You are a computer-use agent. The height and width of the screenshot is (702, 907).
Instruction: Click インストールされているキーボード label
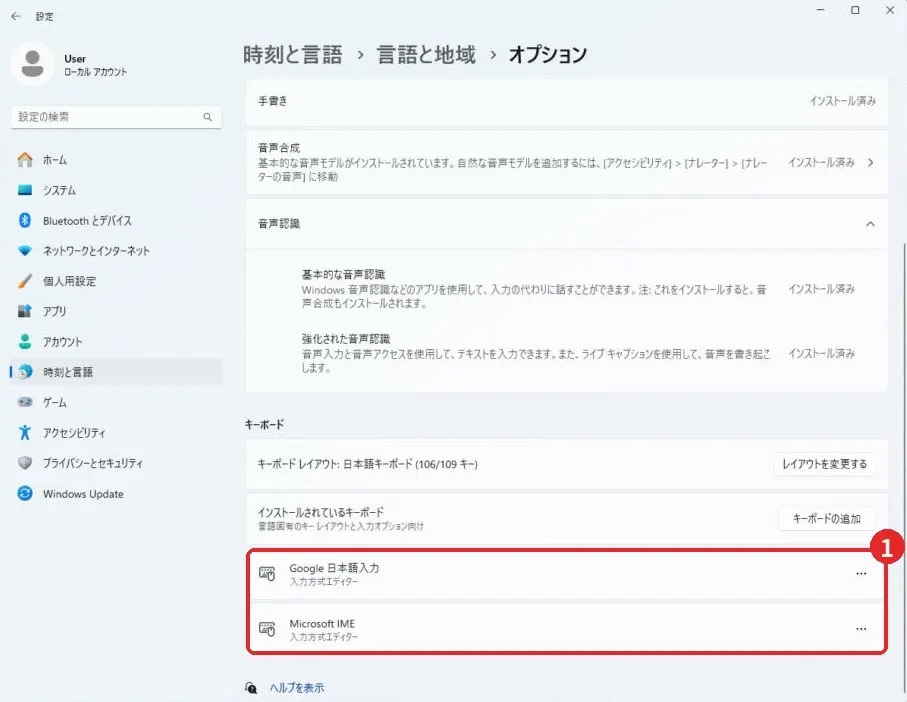point(320,512)
